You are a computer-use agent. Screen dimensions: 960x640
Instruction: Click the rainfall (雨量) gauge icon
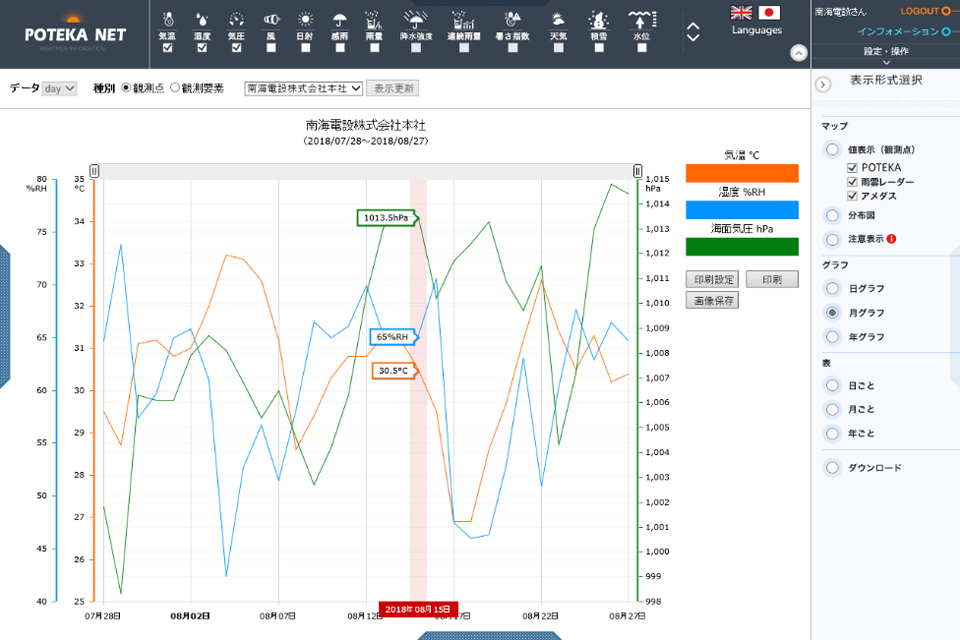point(374,20)
